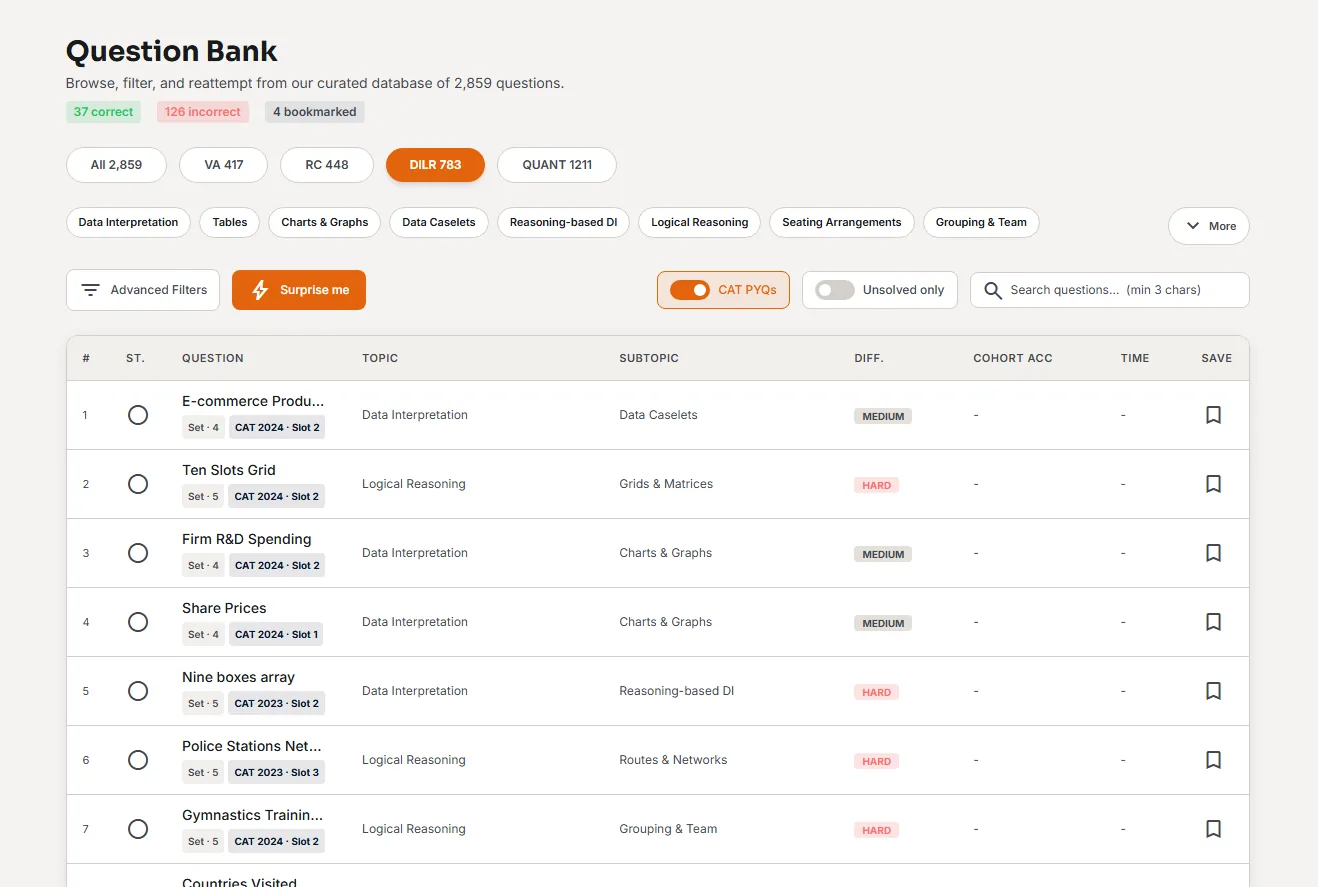Click the Reasoning-based DI subtopic cell in row 5

676,691
